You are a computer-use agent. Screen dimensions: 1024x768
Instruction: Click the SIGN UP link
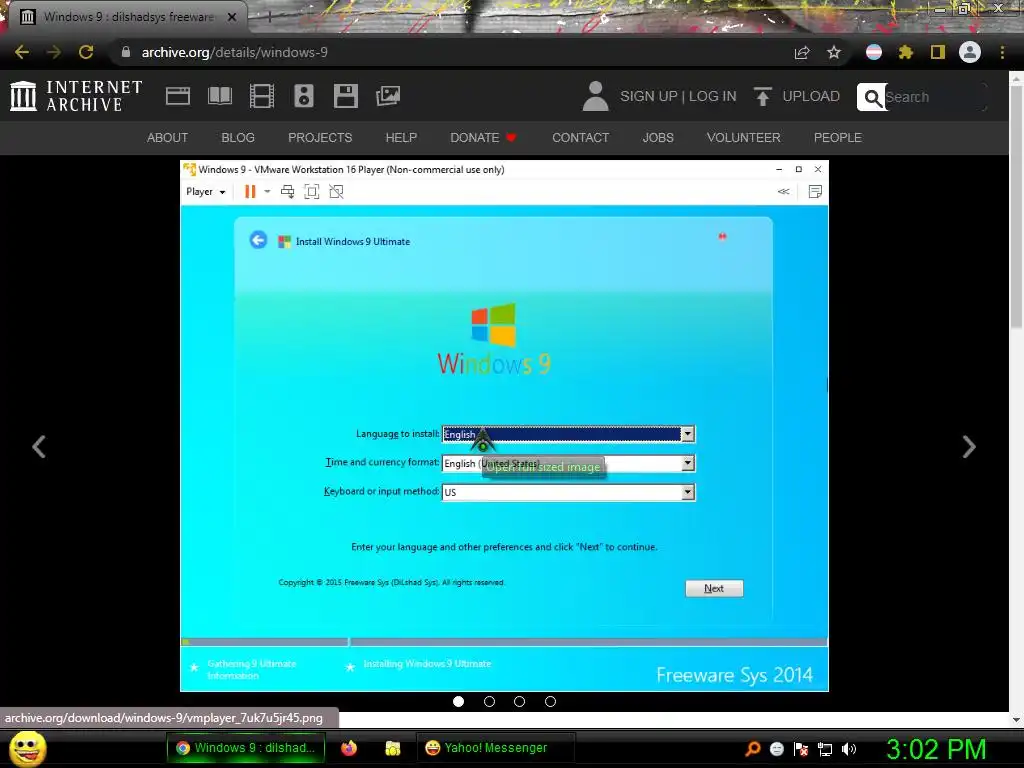648,97
